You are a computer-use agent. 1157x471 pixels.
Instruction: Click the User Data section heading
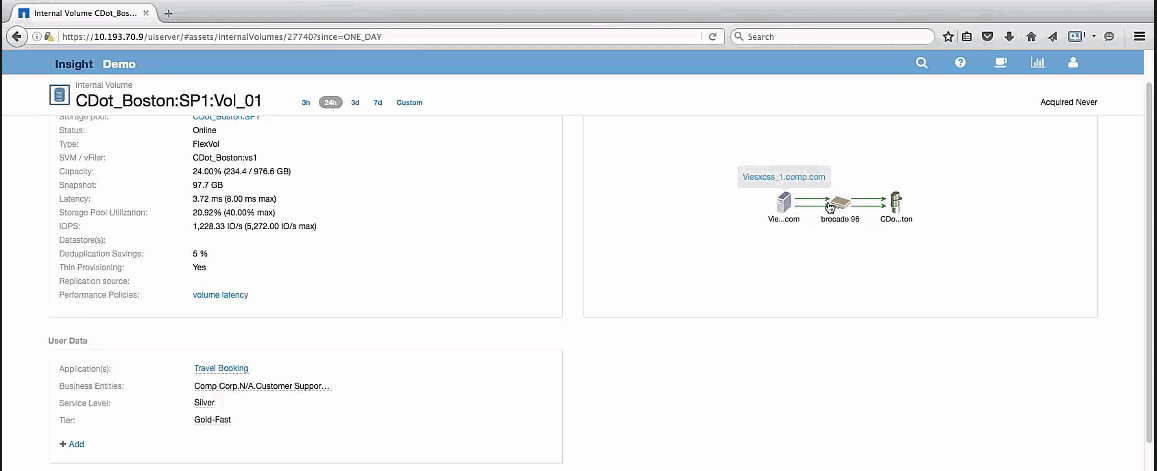point(68,341)
